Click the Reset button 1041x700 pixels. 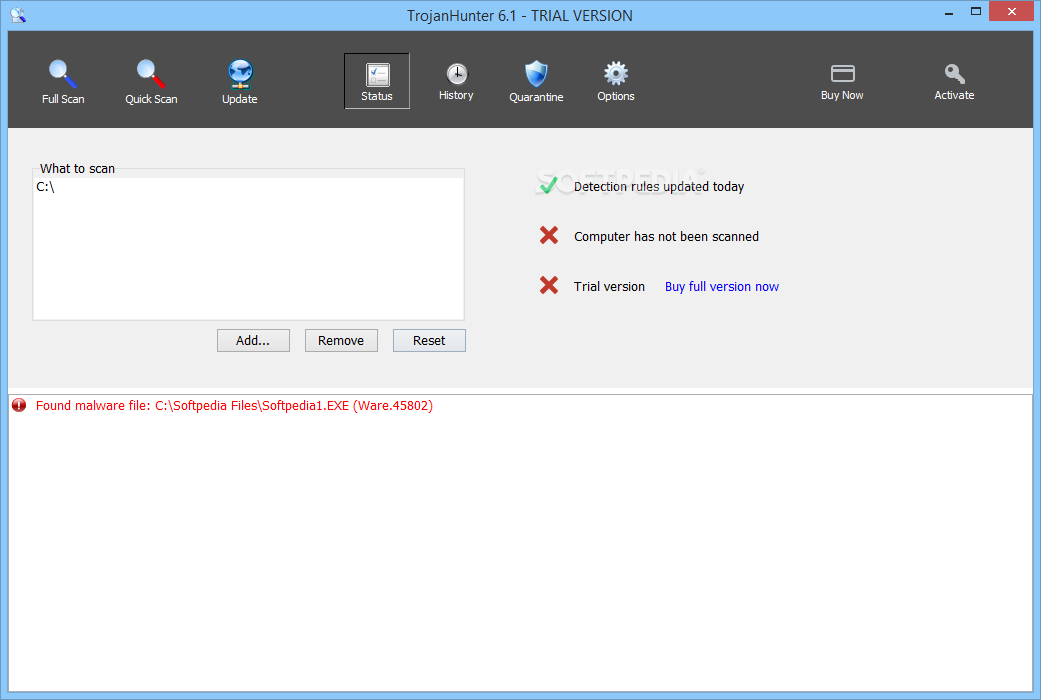[x=429, y=341]
